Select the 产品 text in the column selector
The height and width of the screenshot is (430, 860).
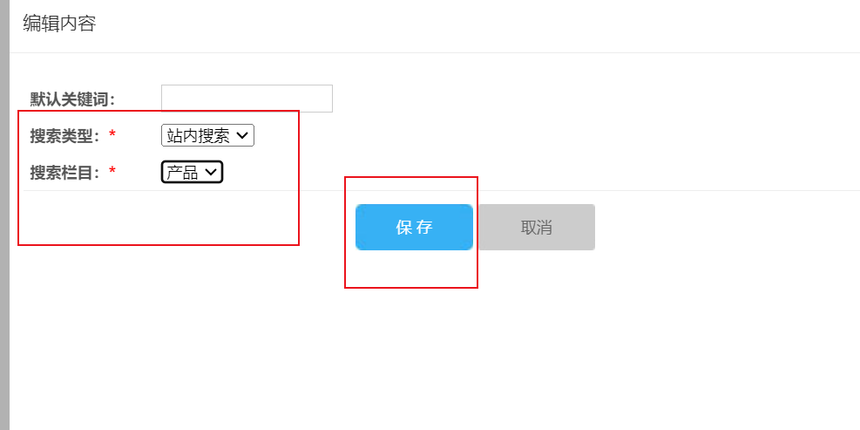(x=182, y=172)
